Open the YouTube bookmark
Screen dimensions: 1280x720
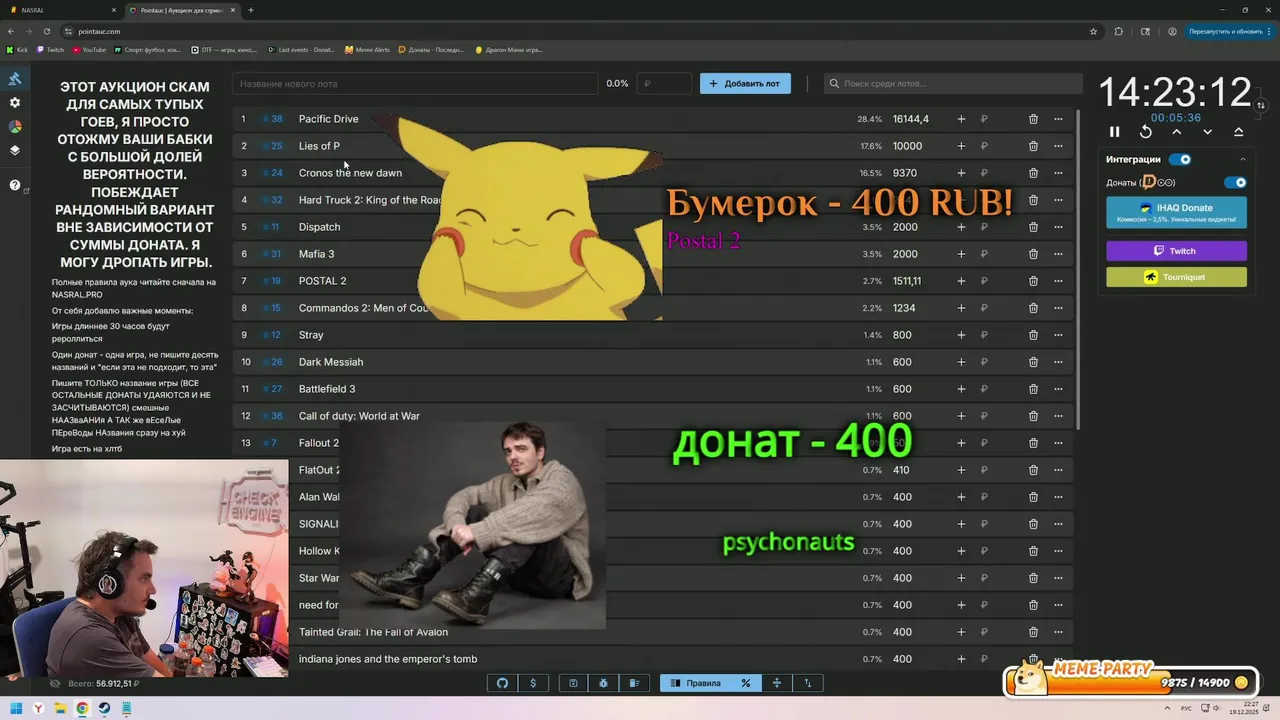89,49
